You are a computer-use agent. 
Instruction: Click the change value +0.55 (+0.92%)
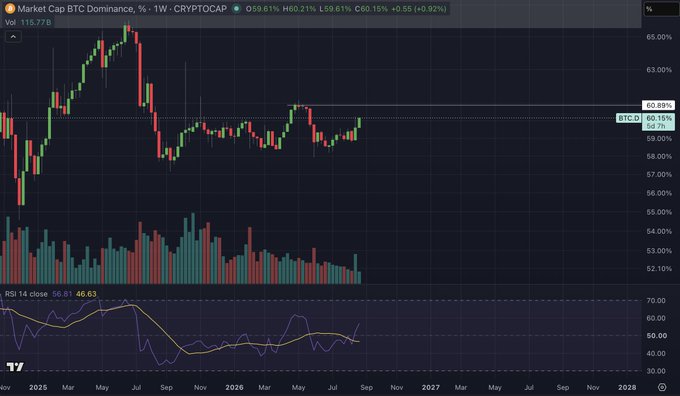418,9
